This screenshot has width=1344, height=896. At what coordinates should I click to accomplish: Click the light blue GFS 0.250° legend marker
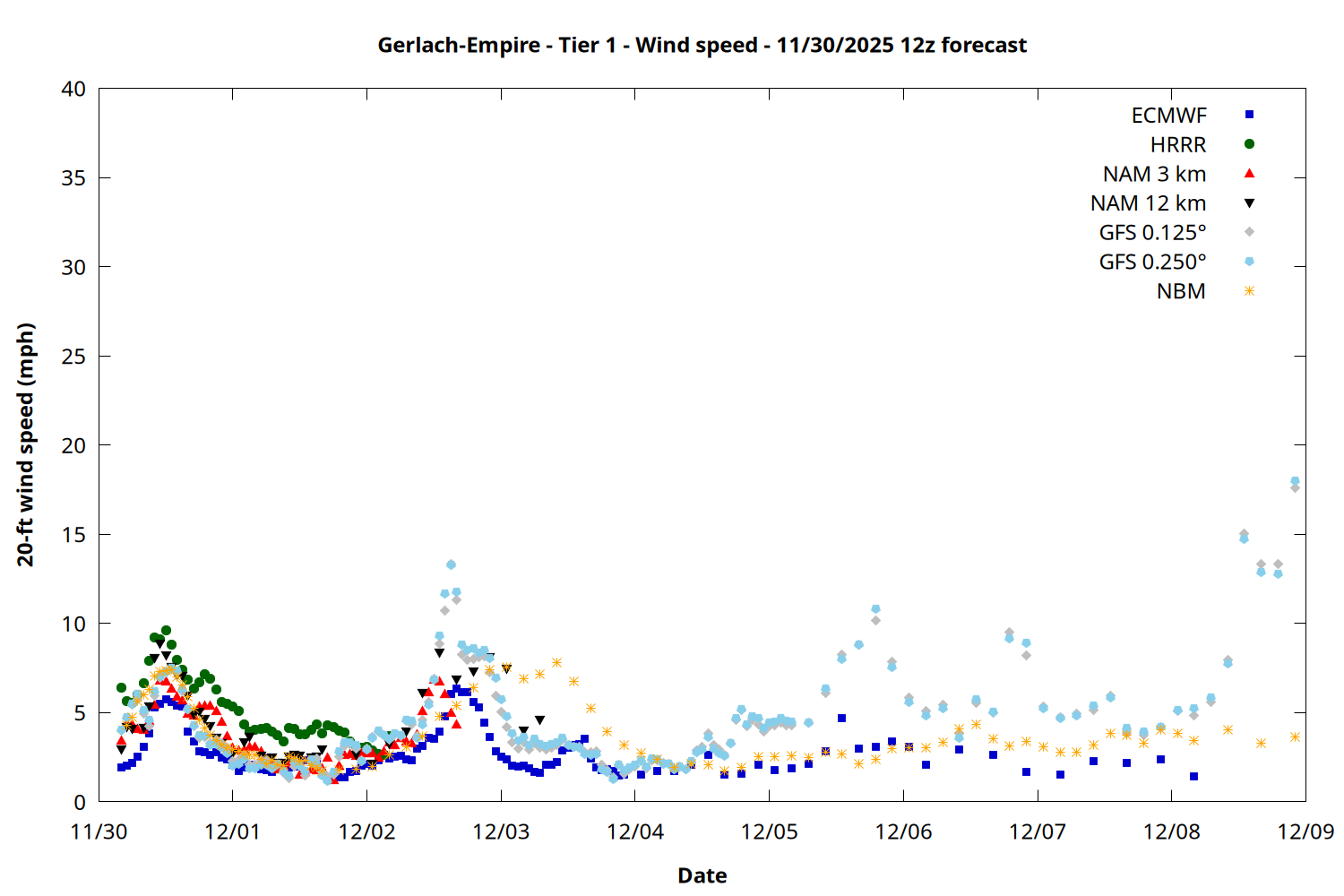1249,262
